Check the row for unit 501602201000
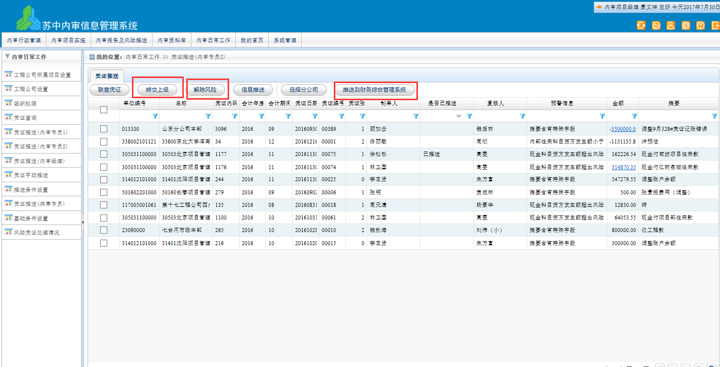 point(104,192)
